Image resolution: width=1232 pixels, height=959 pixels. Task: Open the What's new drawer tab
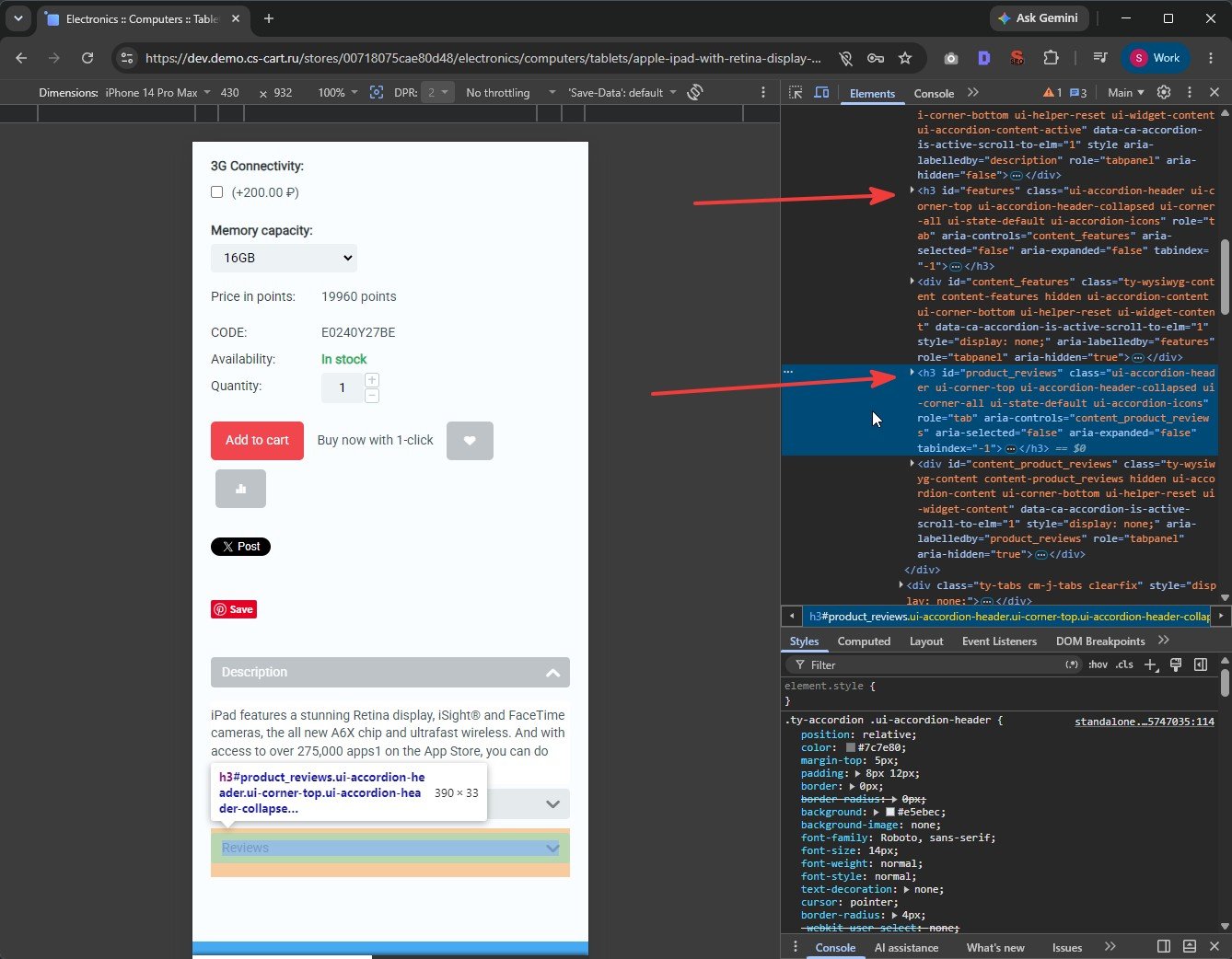[x=995, y=948]
